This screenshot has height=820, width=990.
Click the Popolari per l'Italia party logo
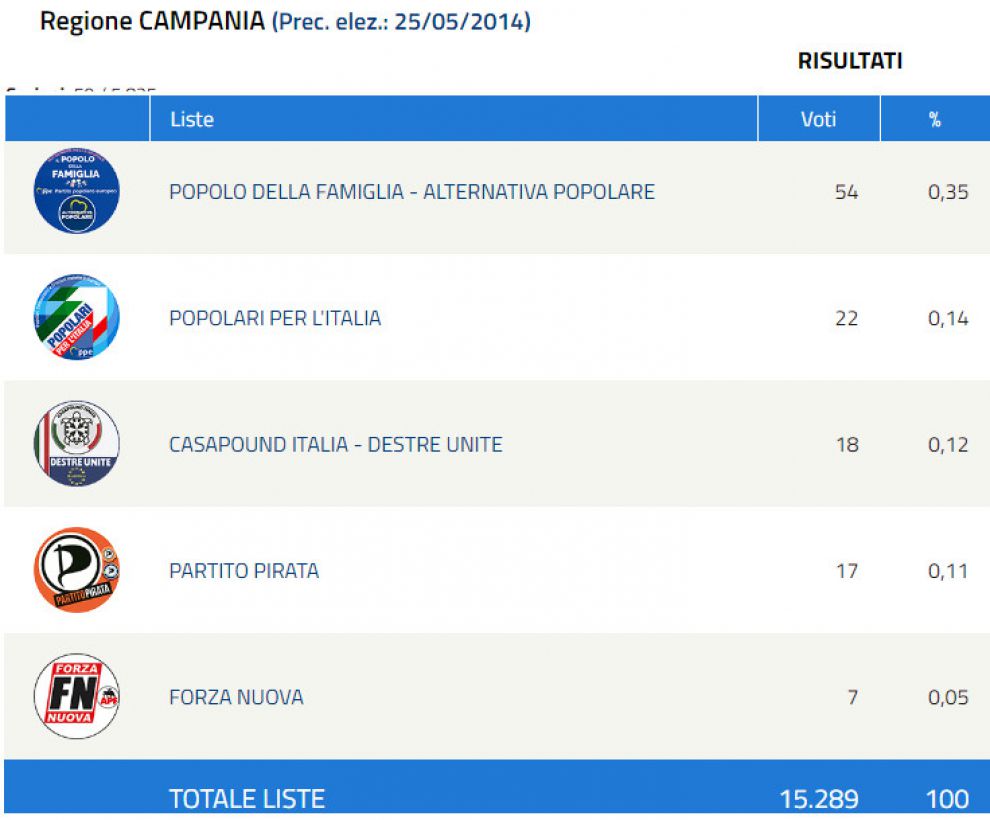tap(76, 318)
